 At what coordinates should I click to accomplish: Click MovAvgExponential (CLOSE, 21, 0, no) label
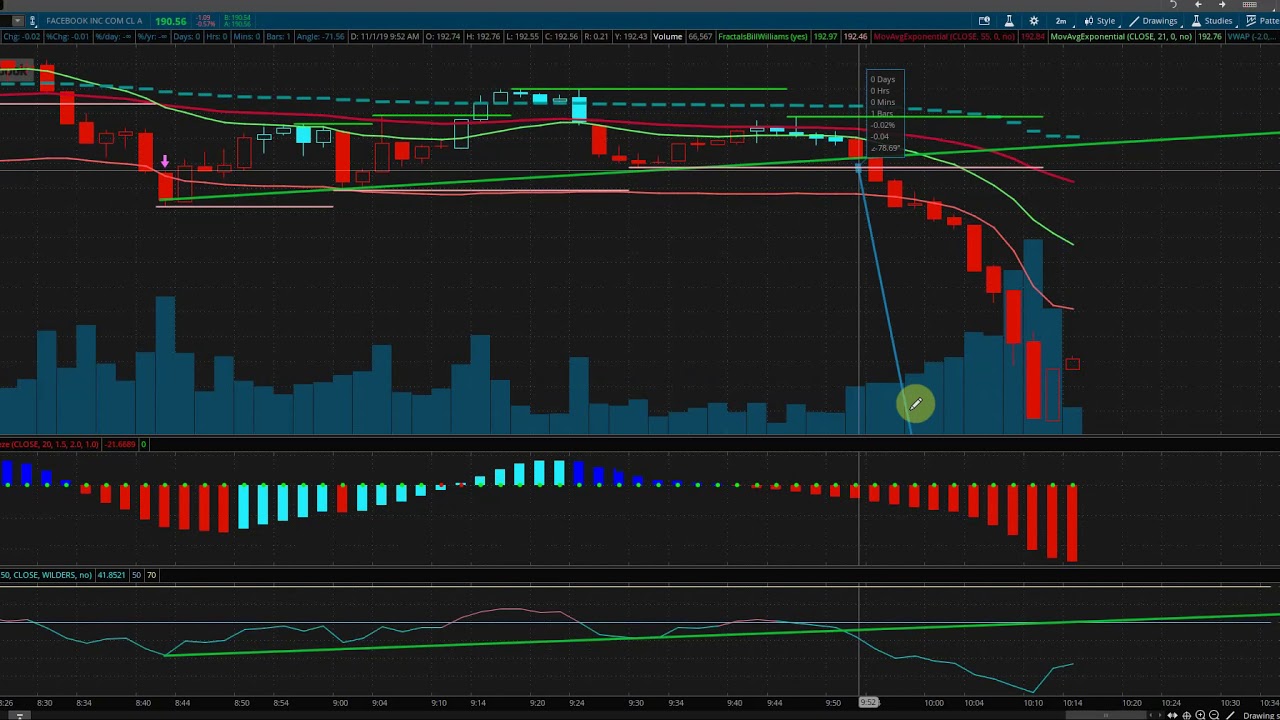click(x=1121, y=37)
